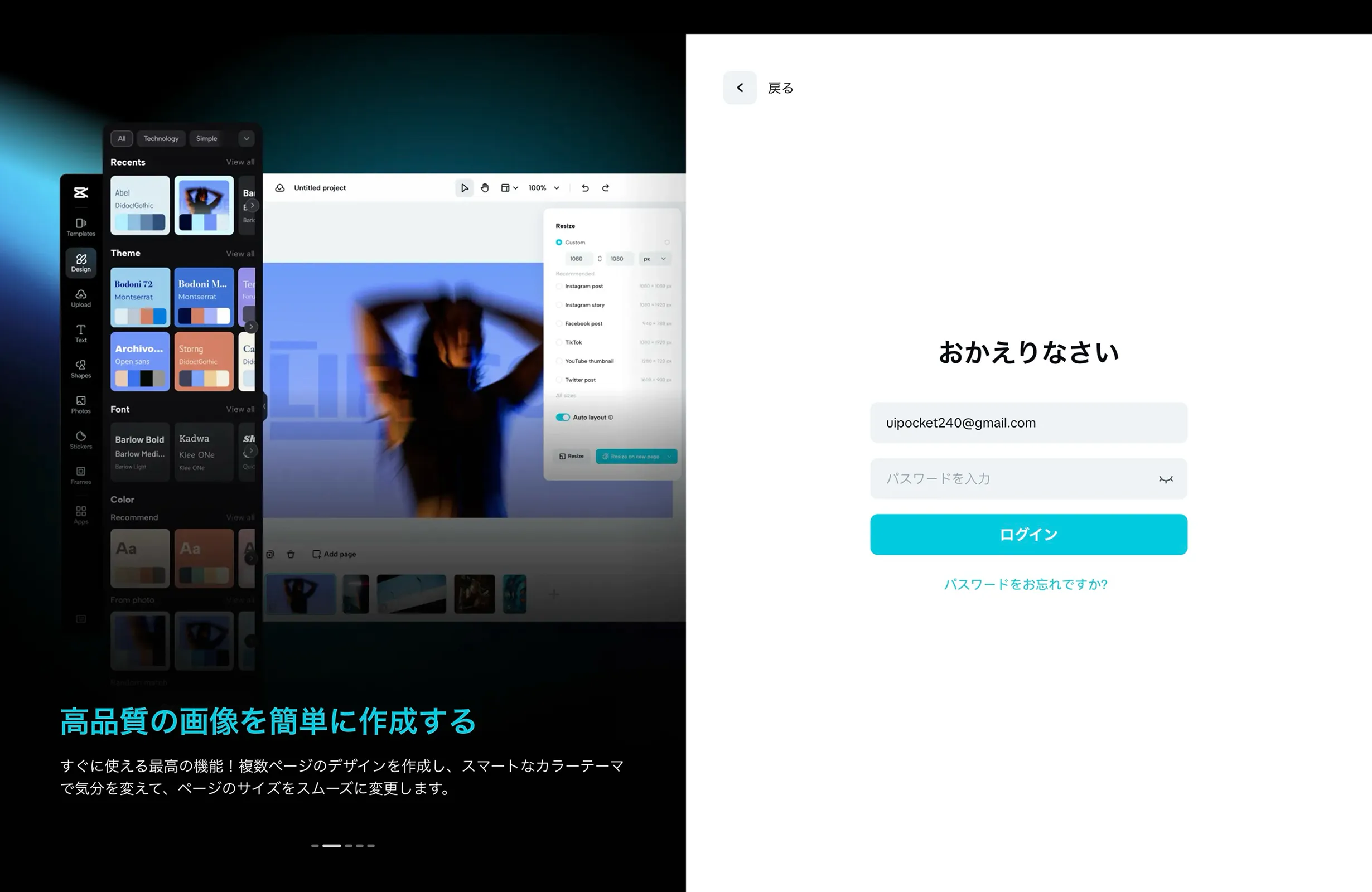Choose the Storng DidactGothic theme card
The height and width of the screenshot is (892, 1372).
click(x=204, y=361)
